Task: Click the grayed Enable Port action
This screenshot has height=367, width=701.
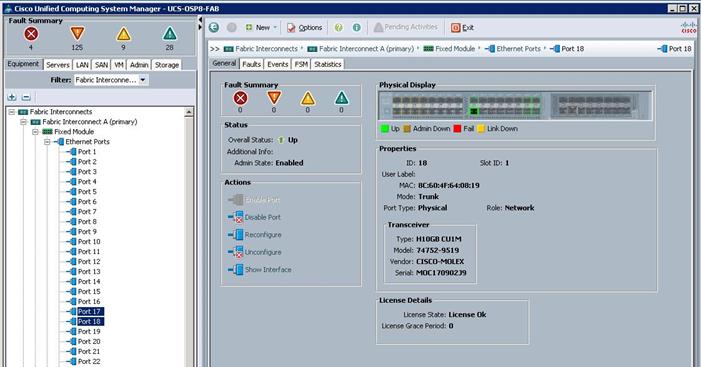Action: pyautogui.click(x=254, y=200)
